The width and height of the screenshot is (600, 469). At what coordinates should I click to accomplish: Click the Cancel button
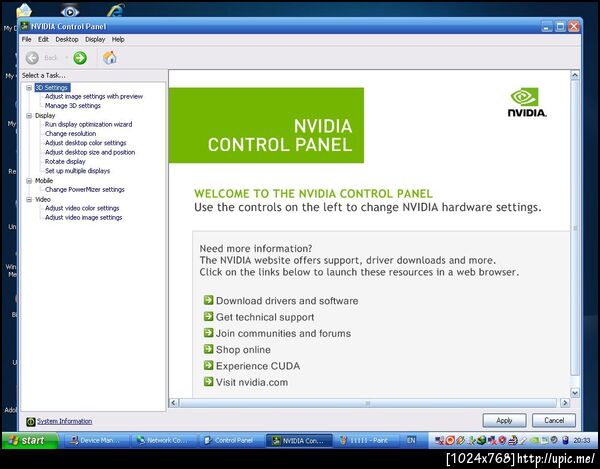(x=554, y=420)
